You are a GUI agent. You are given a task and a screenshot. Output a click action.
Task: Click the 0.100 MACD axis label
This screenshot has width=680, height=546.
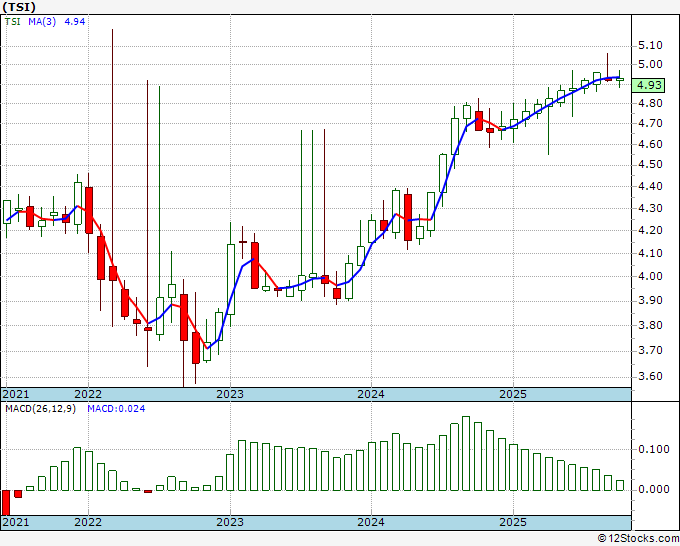654,449
